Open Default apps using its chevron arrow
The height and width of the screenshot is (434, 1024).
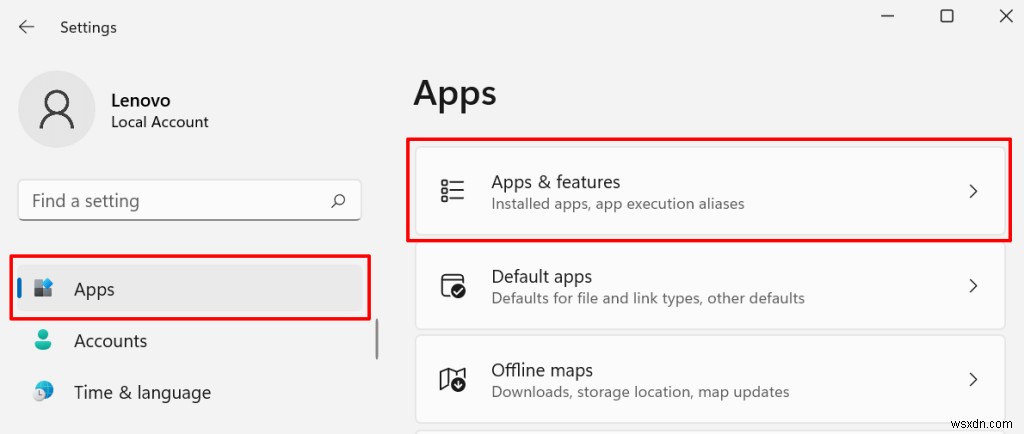click(x=973, y=286)
